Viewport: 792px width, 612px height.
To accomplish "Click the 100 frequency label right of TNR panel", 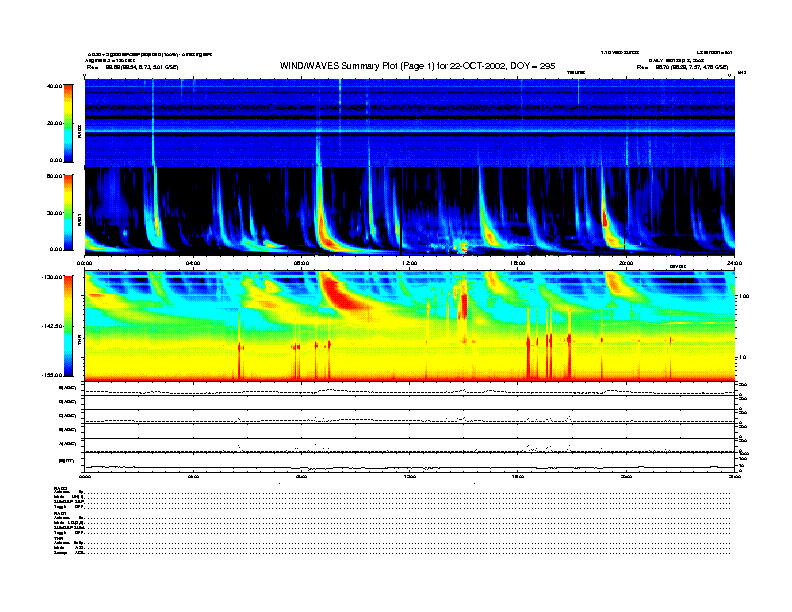I will click(x=744, y=296).
